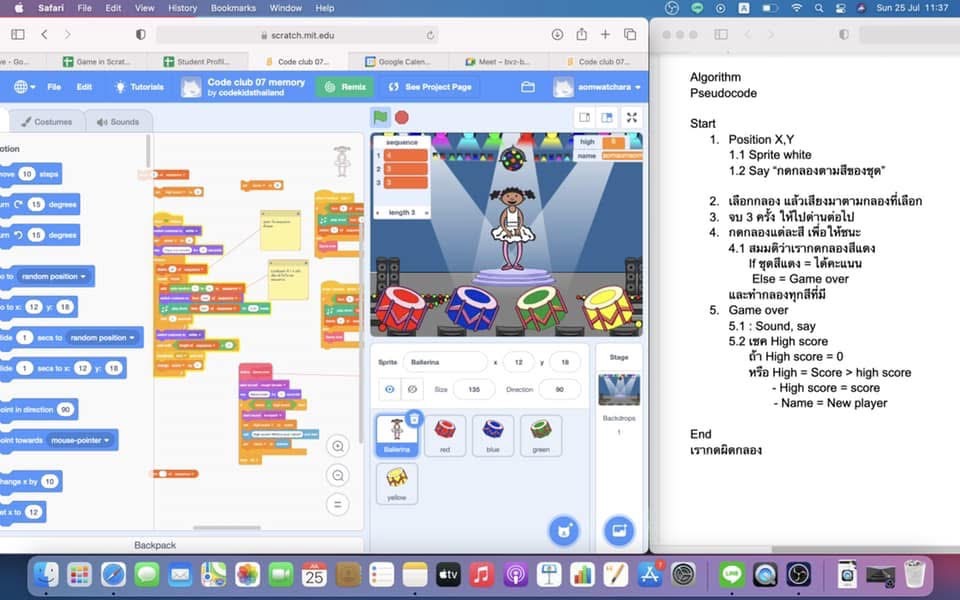Click the Remix button
Viewport: 960px width, 600px height.
pyautogui.click(x=345, y=87)
